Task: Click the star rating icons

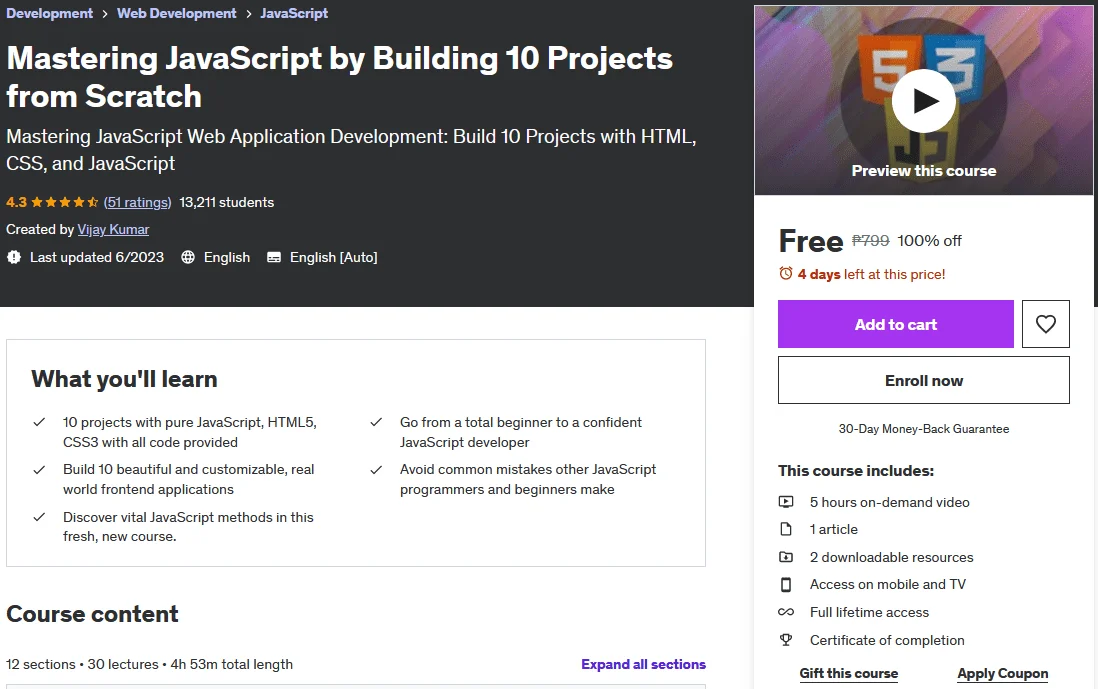Action: click(x=64, y=202)
